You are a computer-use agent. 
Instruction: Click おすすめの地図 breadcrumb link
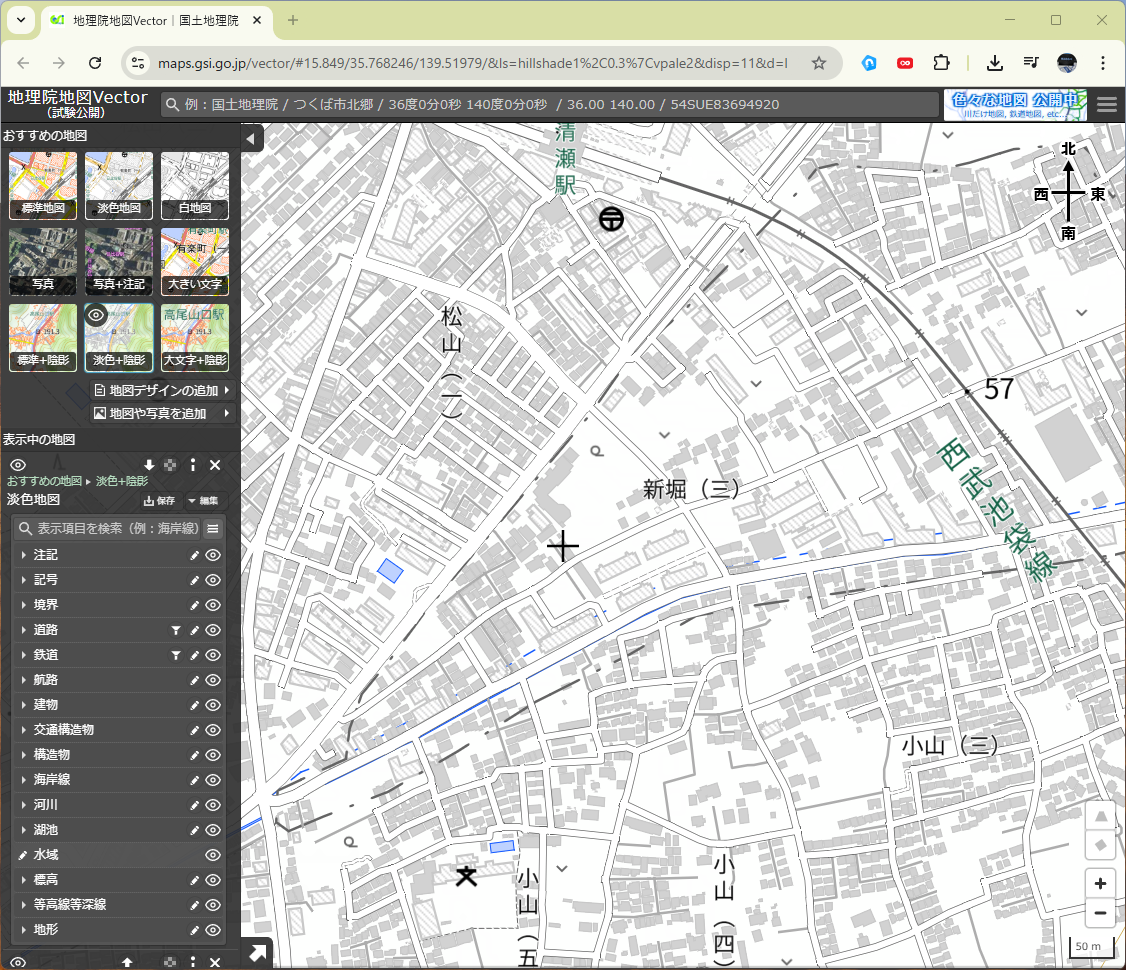(x=45, y=481)
